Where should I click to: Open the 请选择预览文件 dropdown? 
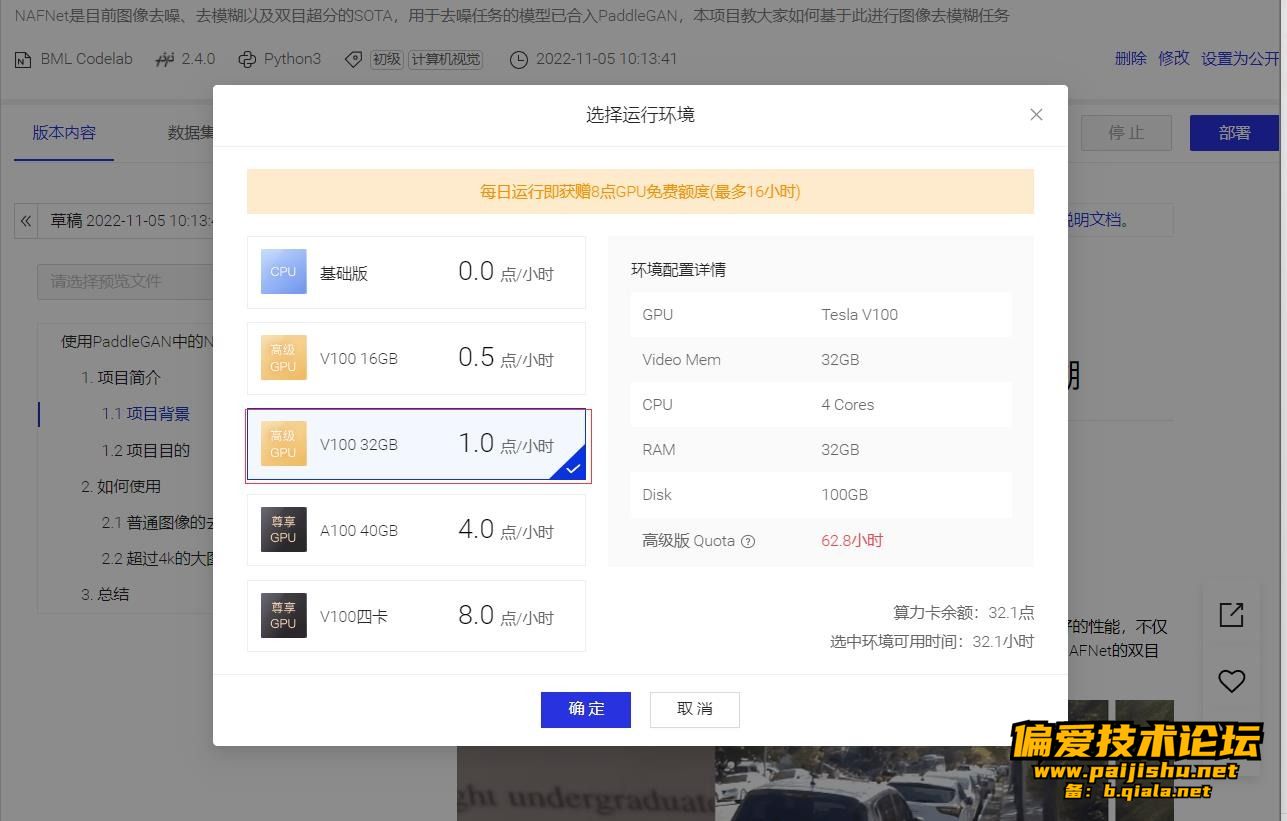pyautogui.click(x=125, y=281)
